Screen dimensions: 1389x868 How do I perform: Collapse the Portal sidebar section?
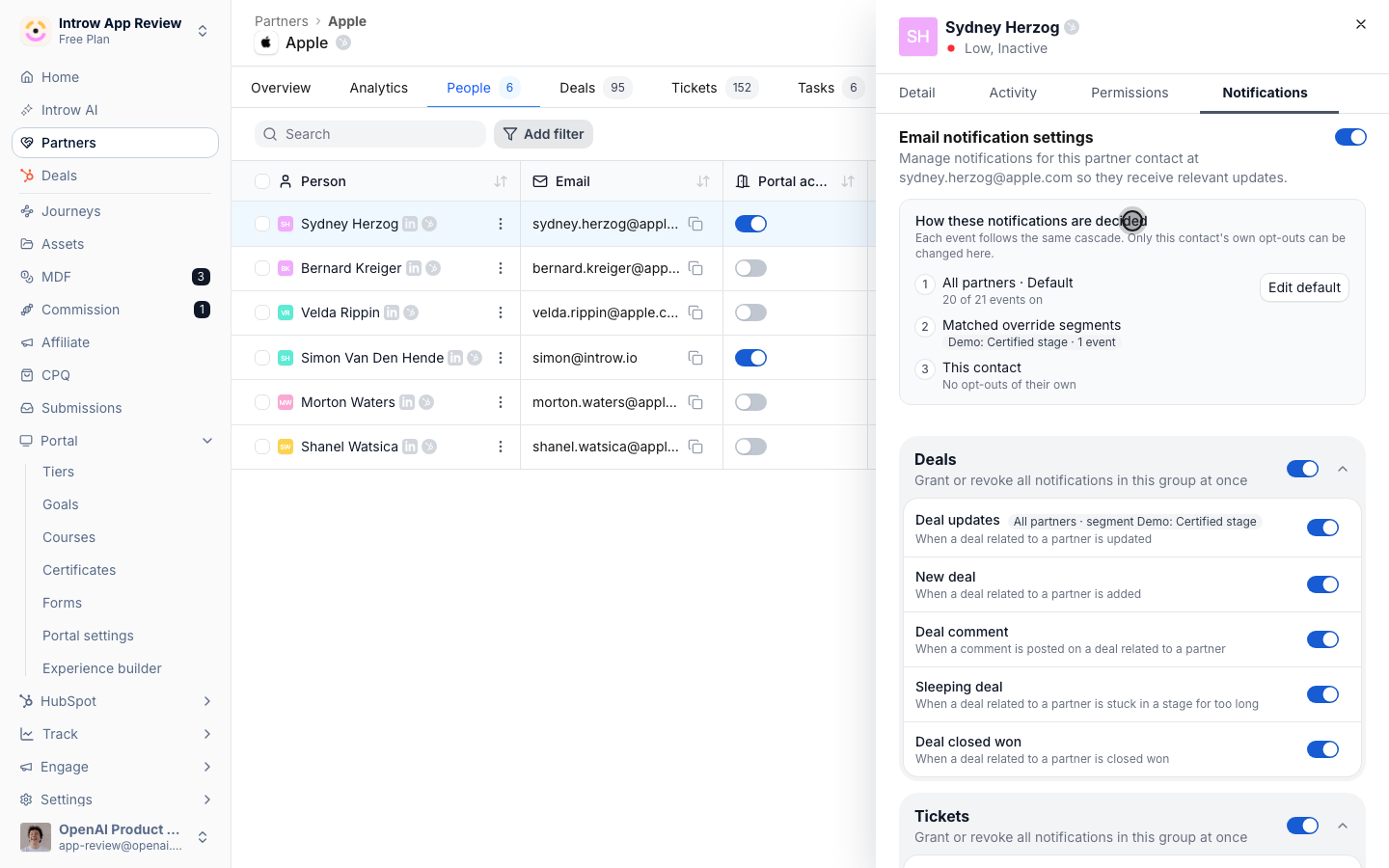[x=207, y=441]
